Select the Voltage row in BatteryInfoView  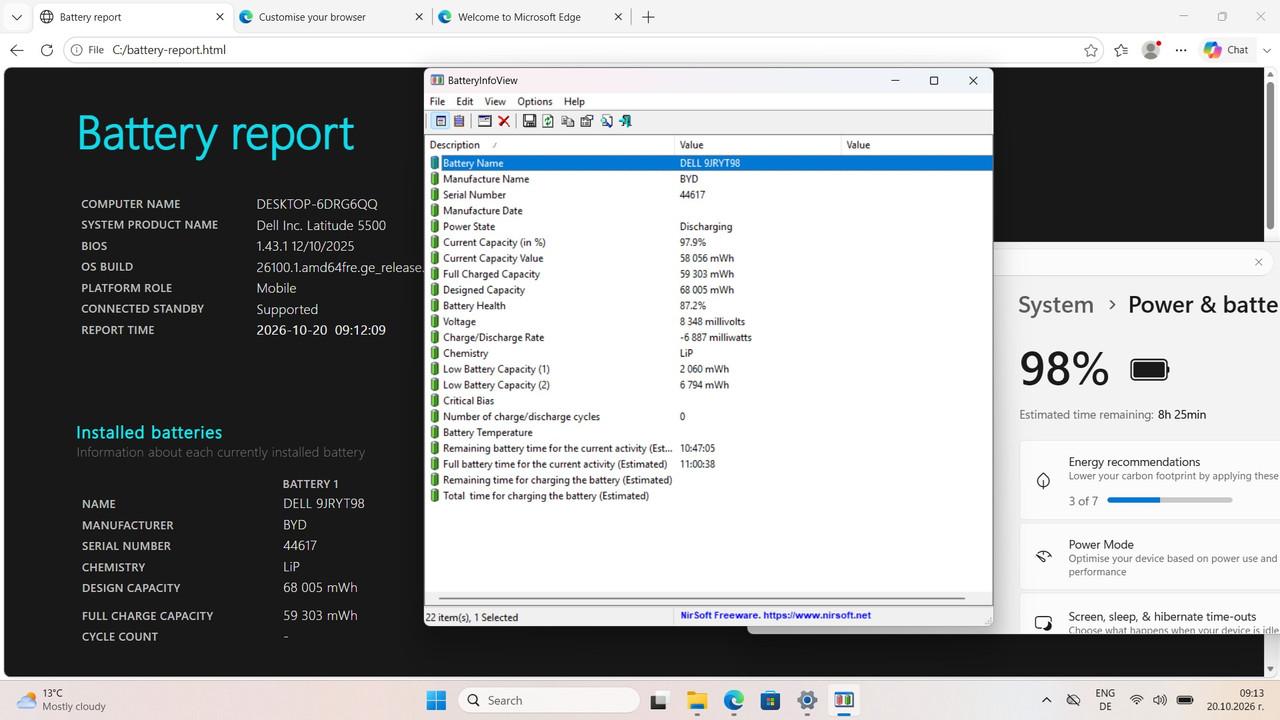(708, 322)
